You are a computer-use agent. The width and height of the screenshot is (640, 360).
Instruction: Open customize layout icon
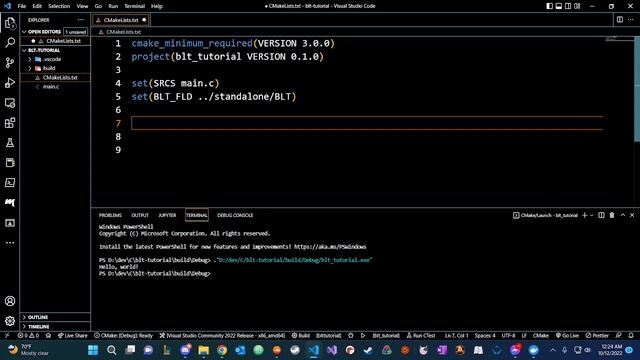(x=577, y=6)
